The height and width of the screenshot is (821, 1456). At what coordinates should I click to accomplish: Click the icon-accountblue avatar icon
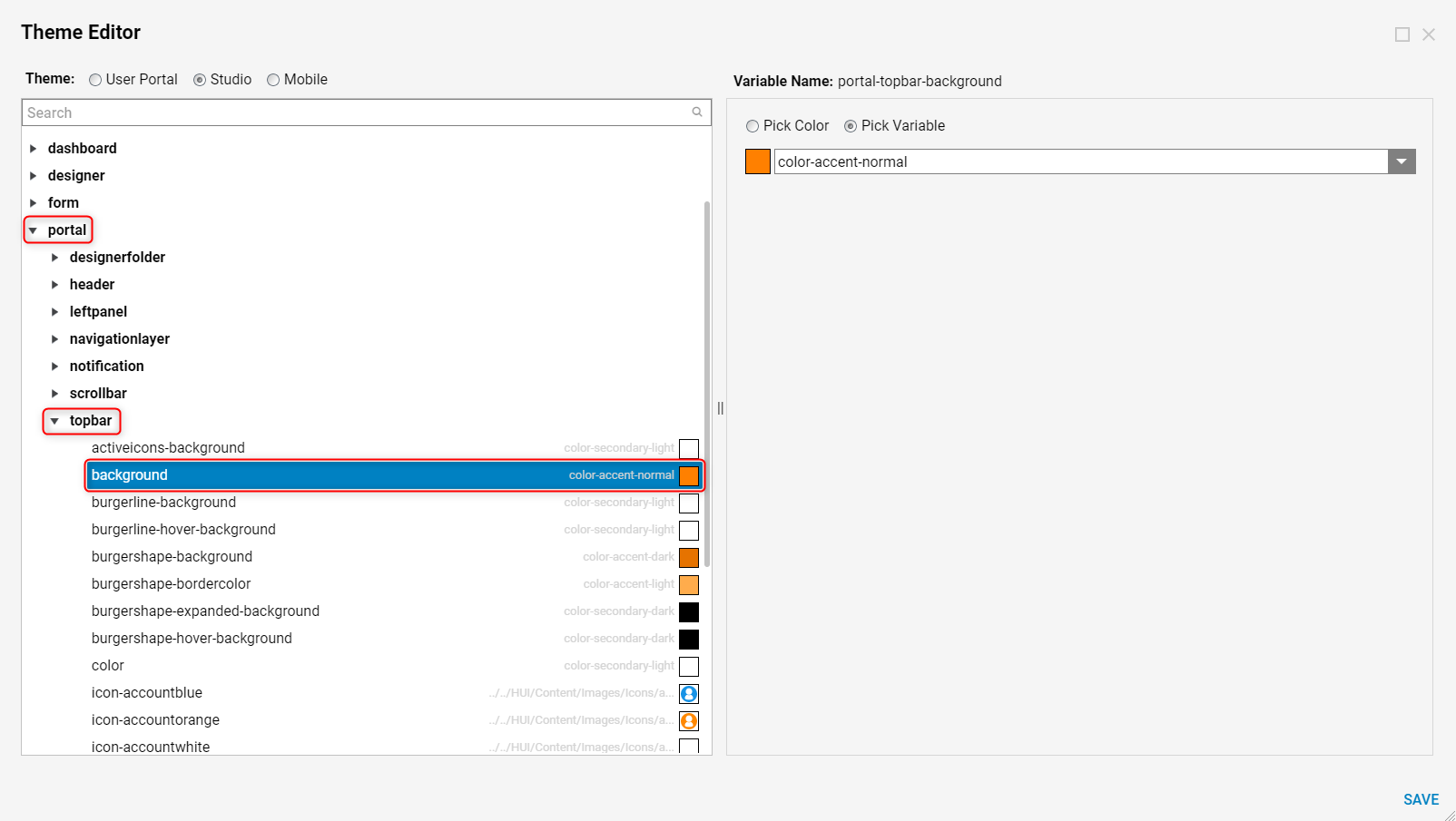pyautogui.click(x=689, y=694)
